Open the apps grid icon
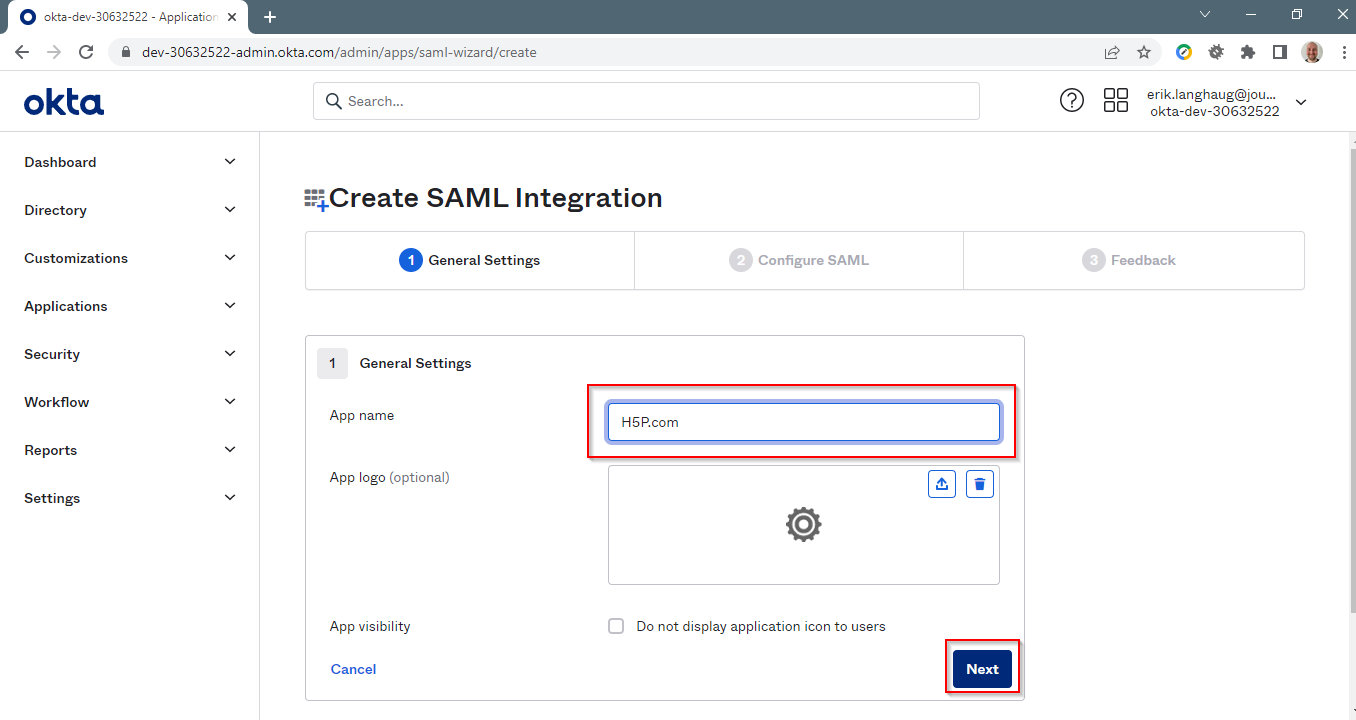 click(x=1116, y=100)
